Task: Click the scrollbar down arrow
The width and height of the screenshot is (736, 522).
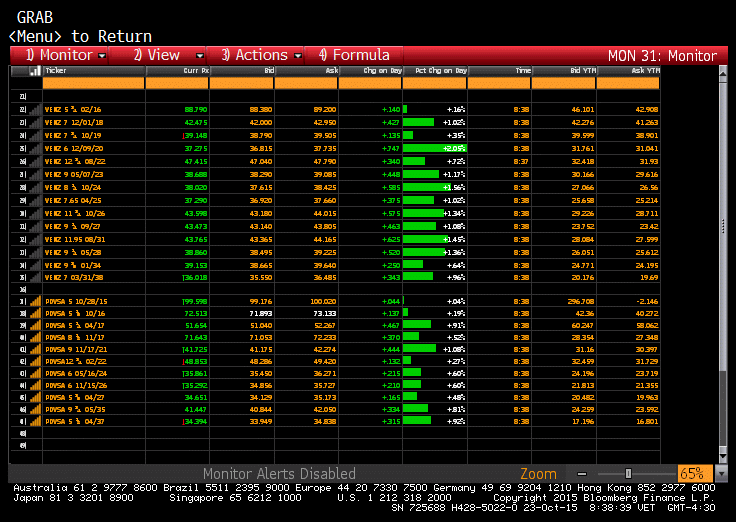Action: [x=723, y=456]
